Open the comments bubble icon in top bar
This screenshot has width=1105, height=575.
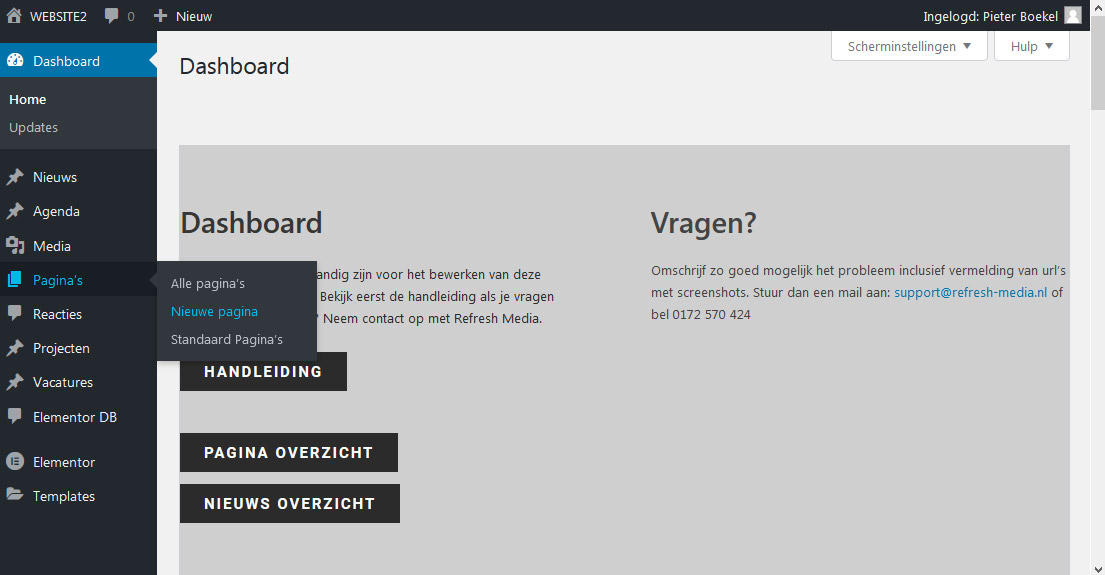(x=112, y=16)
